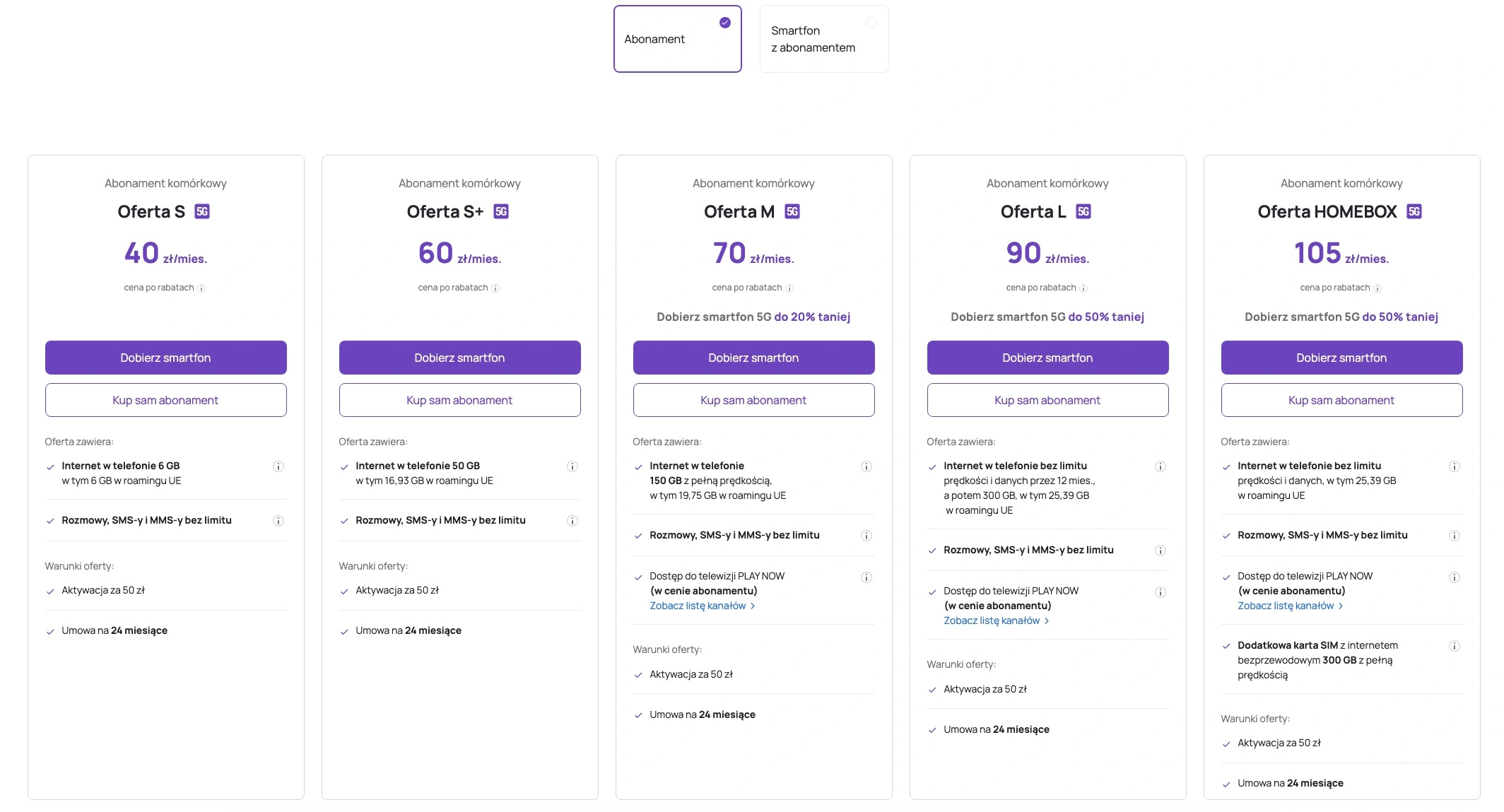Viewport: 1504px width, 812px height.
Task: Open info icon for Oferta M 150 GB internet
Action: click(866, 466)
